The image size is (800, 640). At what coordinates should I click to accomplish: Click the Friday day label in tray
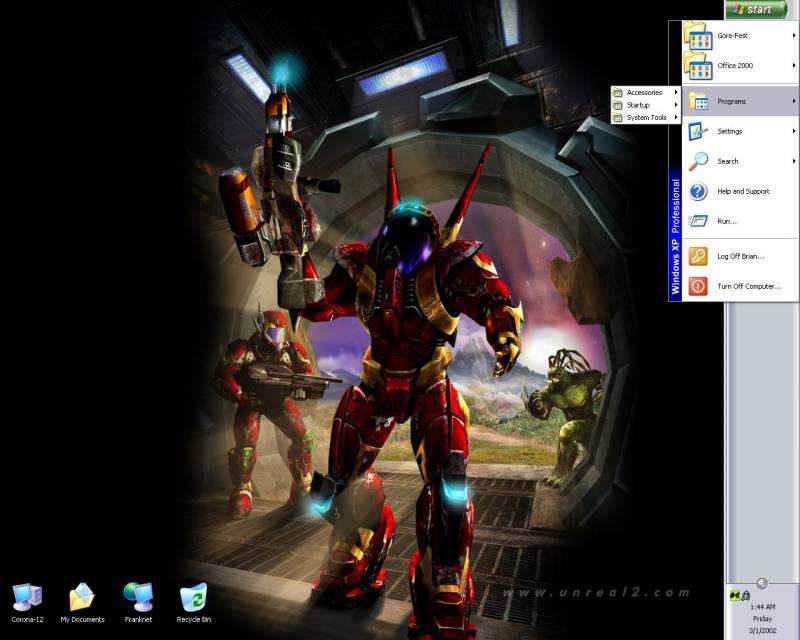point(762,619)
